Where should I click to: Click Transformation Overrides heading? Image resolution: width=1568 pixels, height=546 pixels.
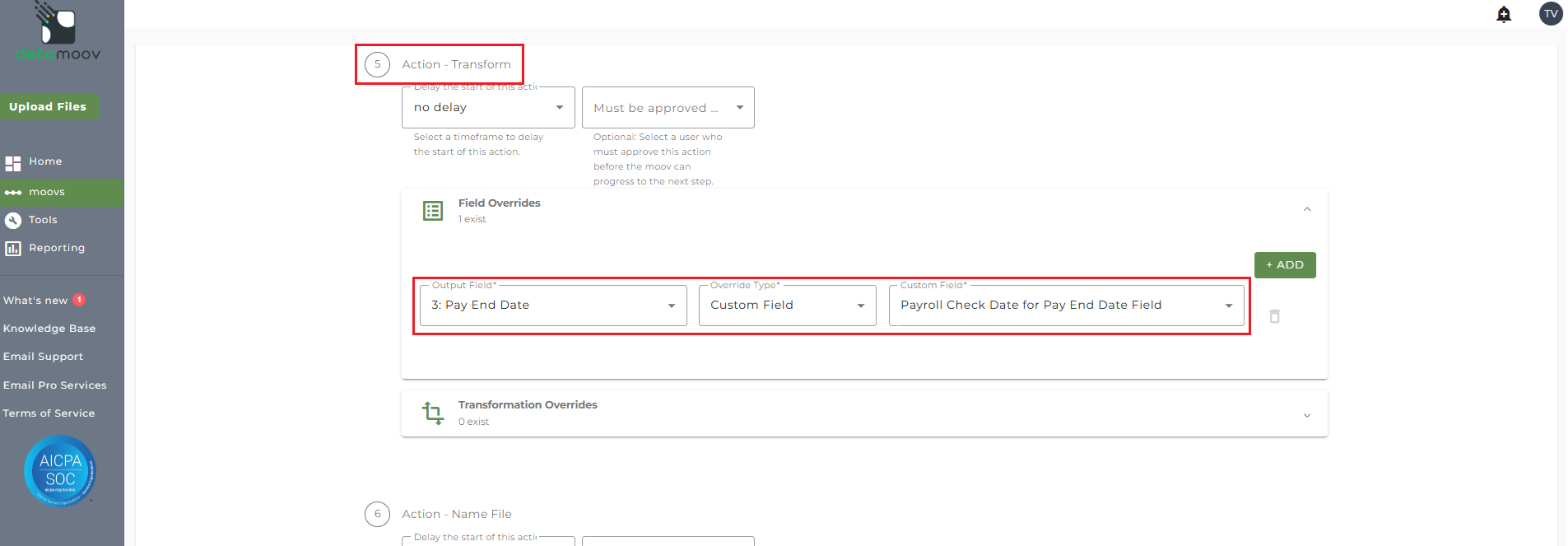[x=528, y=405]
